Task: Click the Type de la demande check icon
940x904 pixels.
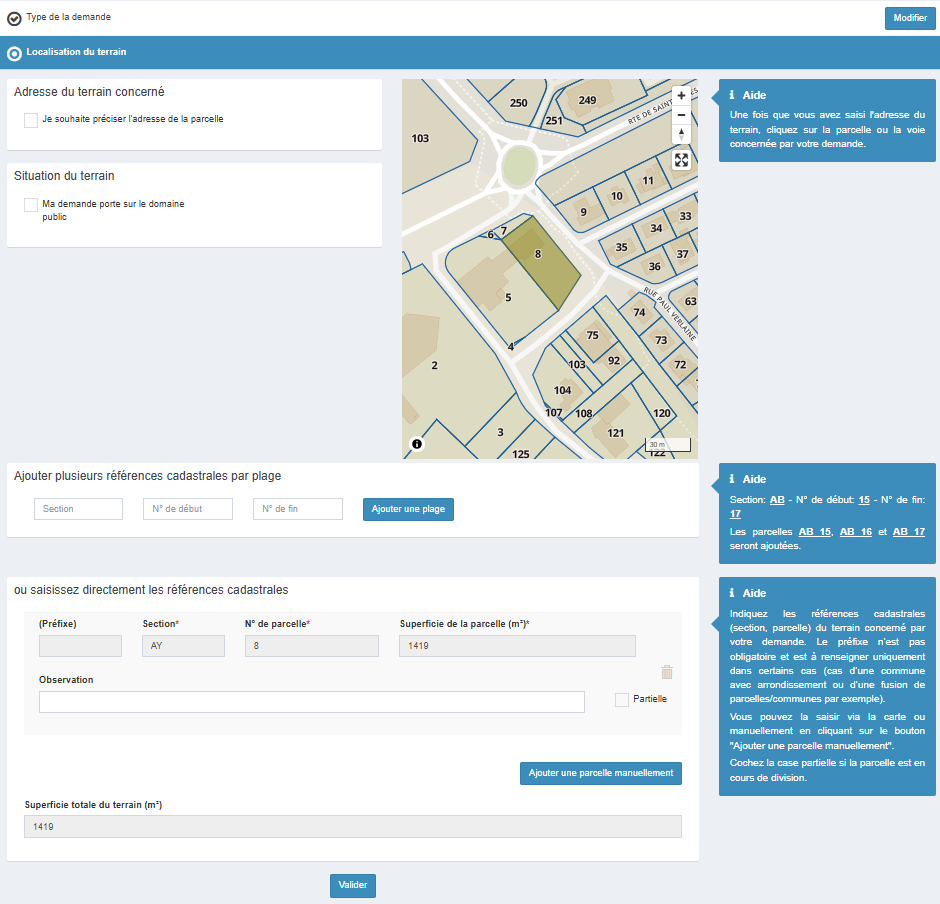Action: tap(14, 18)
